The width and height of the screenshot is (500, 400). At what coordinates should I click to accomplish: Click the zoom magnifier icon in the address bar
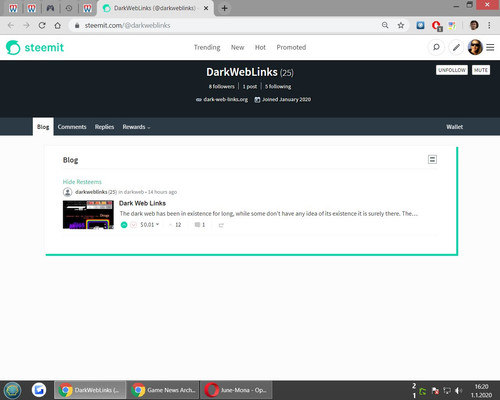385,25
